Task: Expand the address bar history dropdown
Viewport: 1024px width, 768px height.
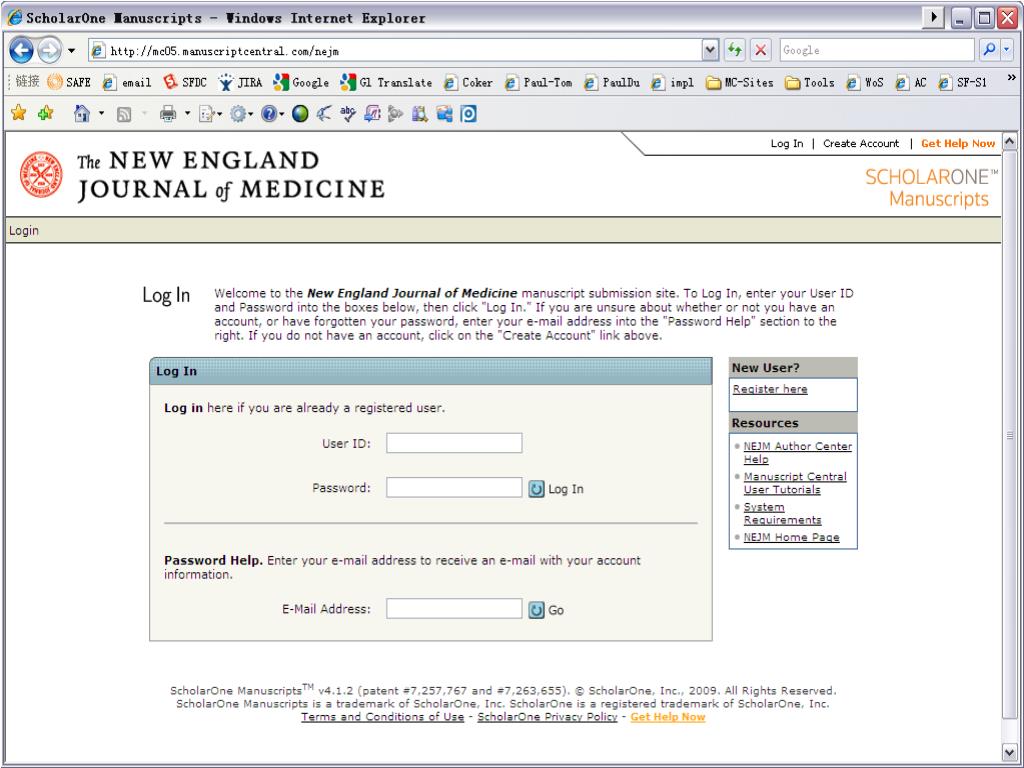Action: tap(711, 50)
